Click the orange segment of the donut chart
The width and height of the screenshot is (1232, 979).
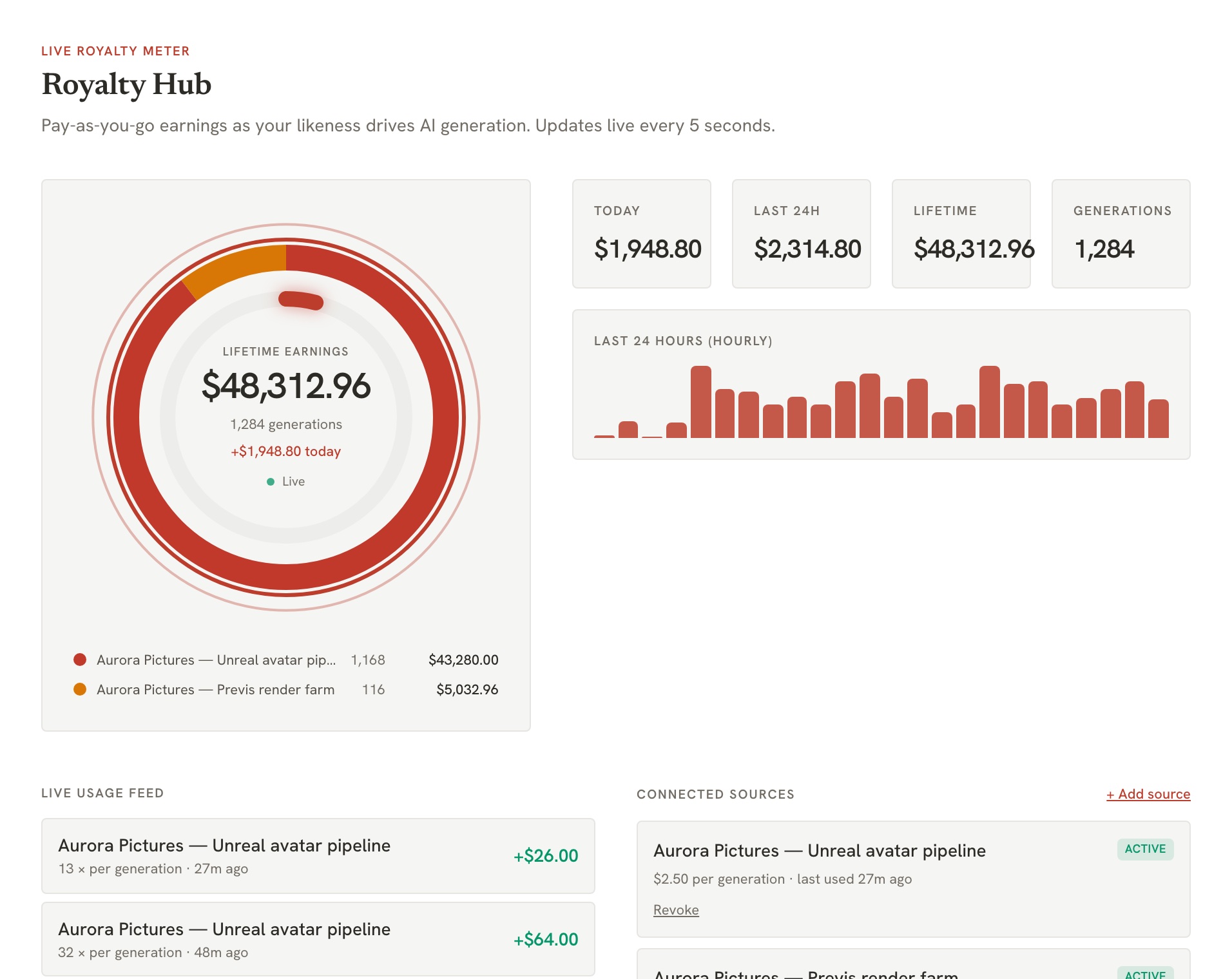[x=238, y=267]
